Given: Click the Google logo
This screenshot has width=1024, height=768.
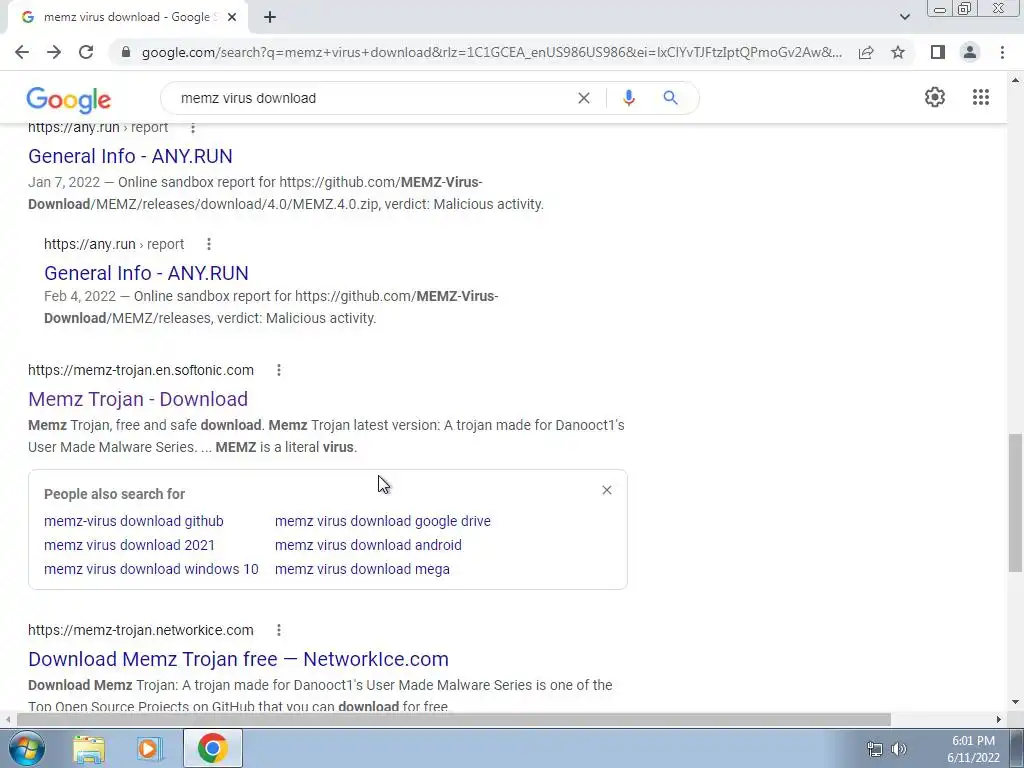Looking at the screenshot, I should pos(69,100).
